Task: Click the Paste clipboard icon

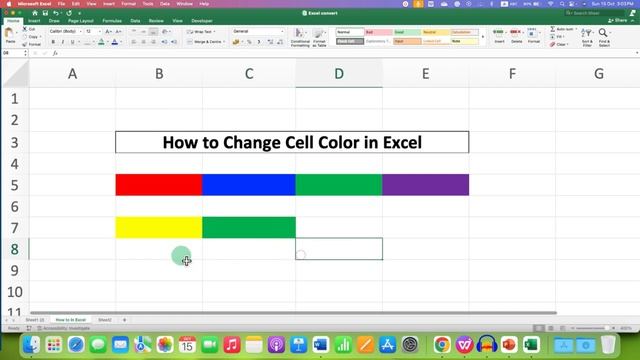Action: click(x=9, y=33)
